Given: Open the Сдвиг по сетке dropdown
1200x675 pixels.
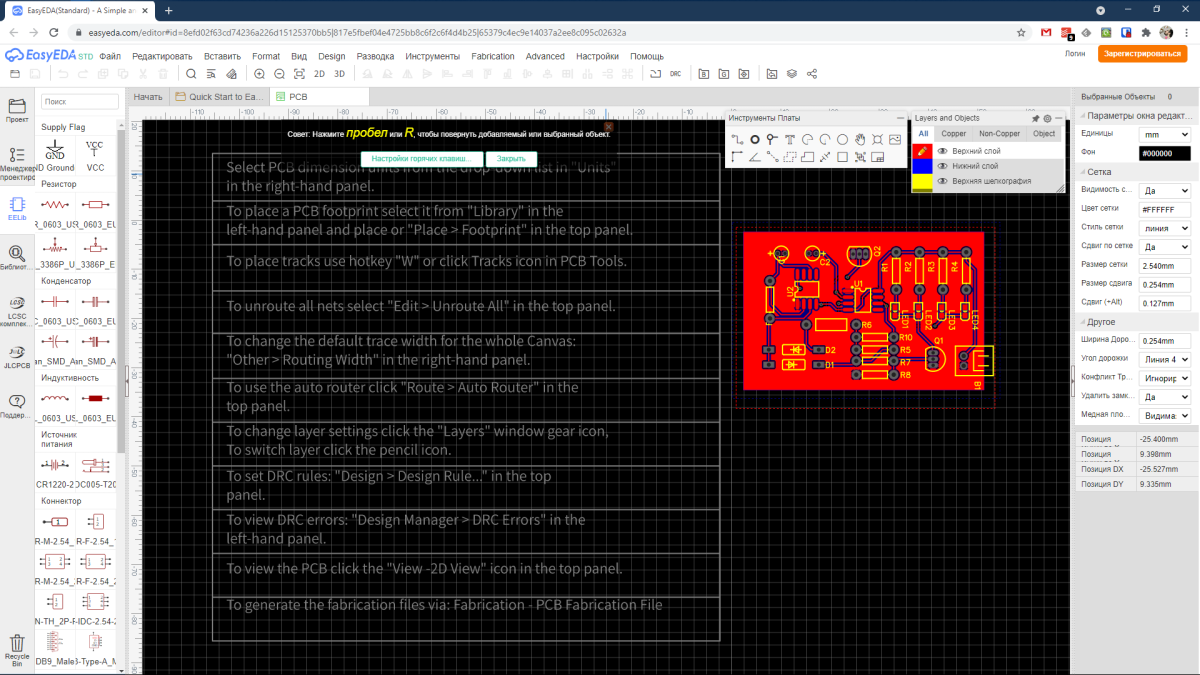Looking at the screenshot, I should [1165, 246].
